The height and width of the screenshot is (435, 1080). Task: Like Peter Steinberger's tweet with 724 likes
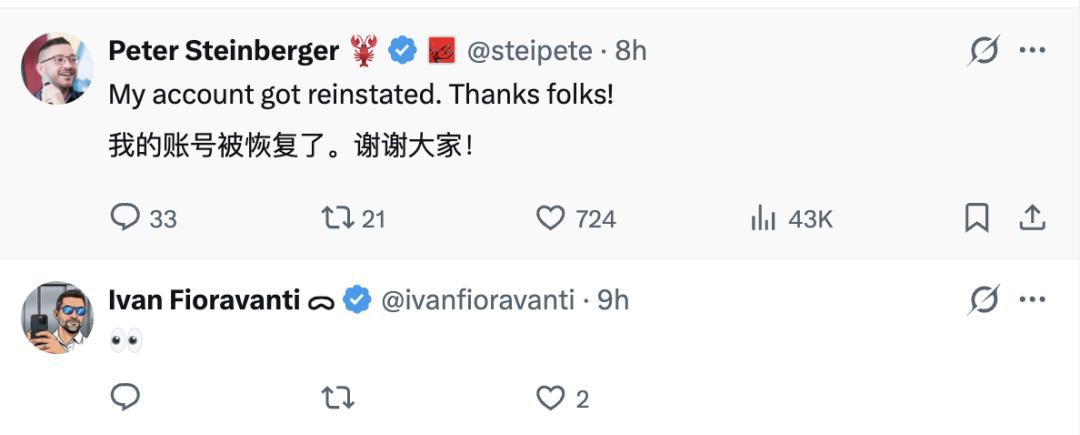552,218
